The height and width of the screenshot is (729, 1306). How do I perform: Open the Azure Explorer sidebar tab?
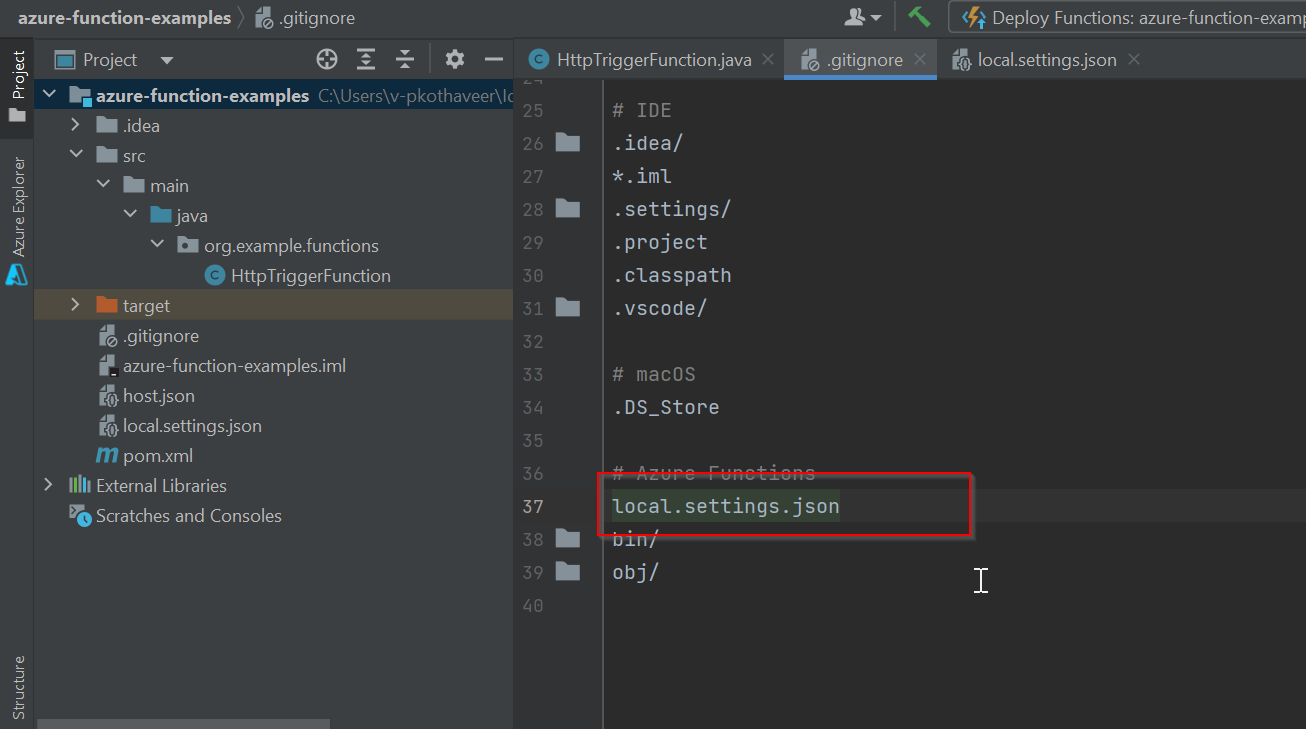(x=17, y=207)
